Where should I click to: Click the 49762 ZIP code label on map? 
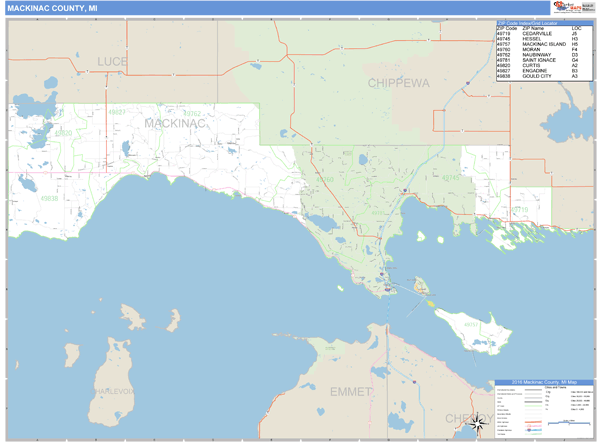192,114
